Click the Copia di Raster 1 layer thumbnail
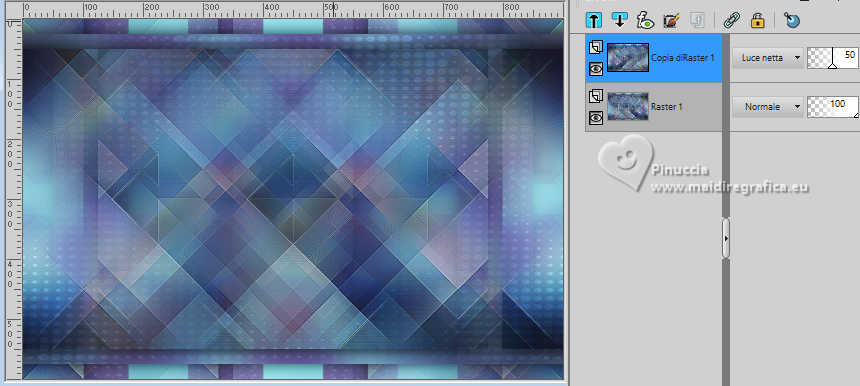Viewport: 860px width, 386px height. [628, 58]
